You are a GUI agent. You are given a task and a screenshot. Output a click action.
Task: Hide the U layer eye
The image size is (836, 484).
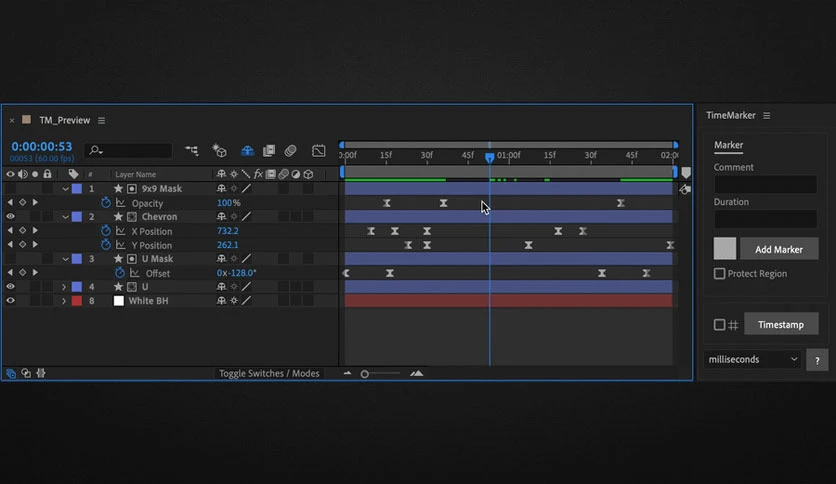[x=10, y=286]
